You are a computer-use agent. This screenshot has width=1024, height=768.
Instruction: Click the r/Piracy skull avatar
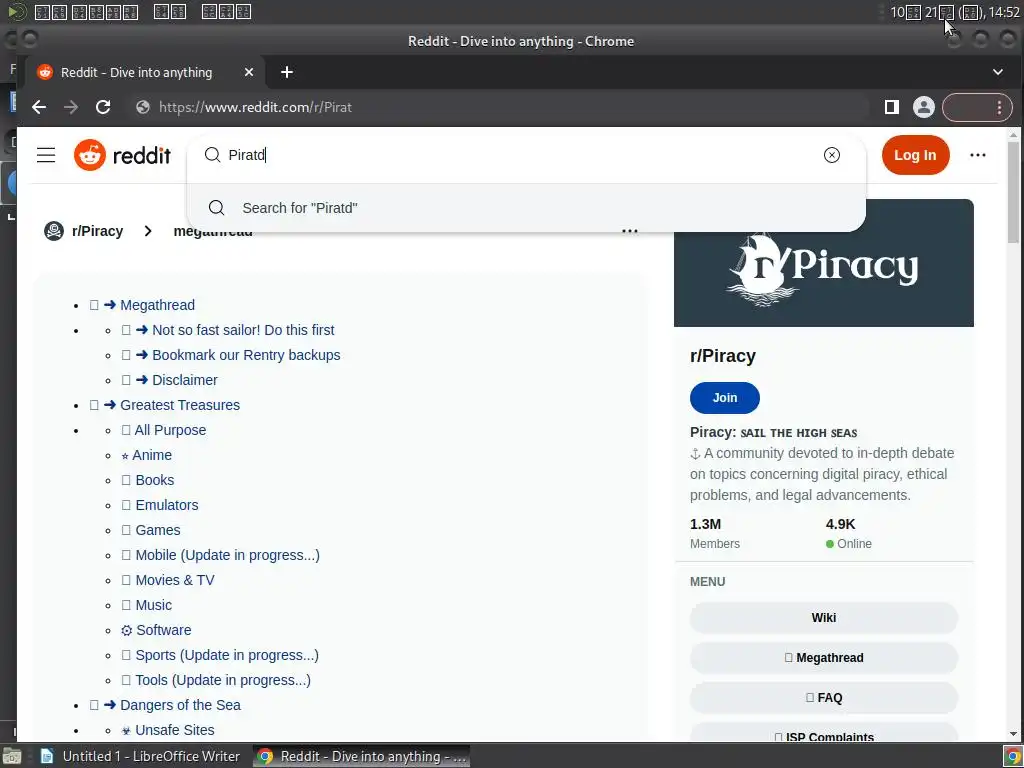point(54,231)
